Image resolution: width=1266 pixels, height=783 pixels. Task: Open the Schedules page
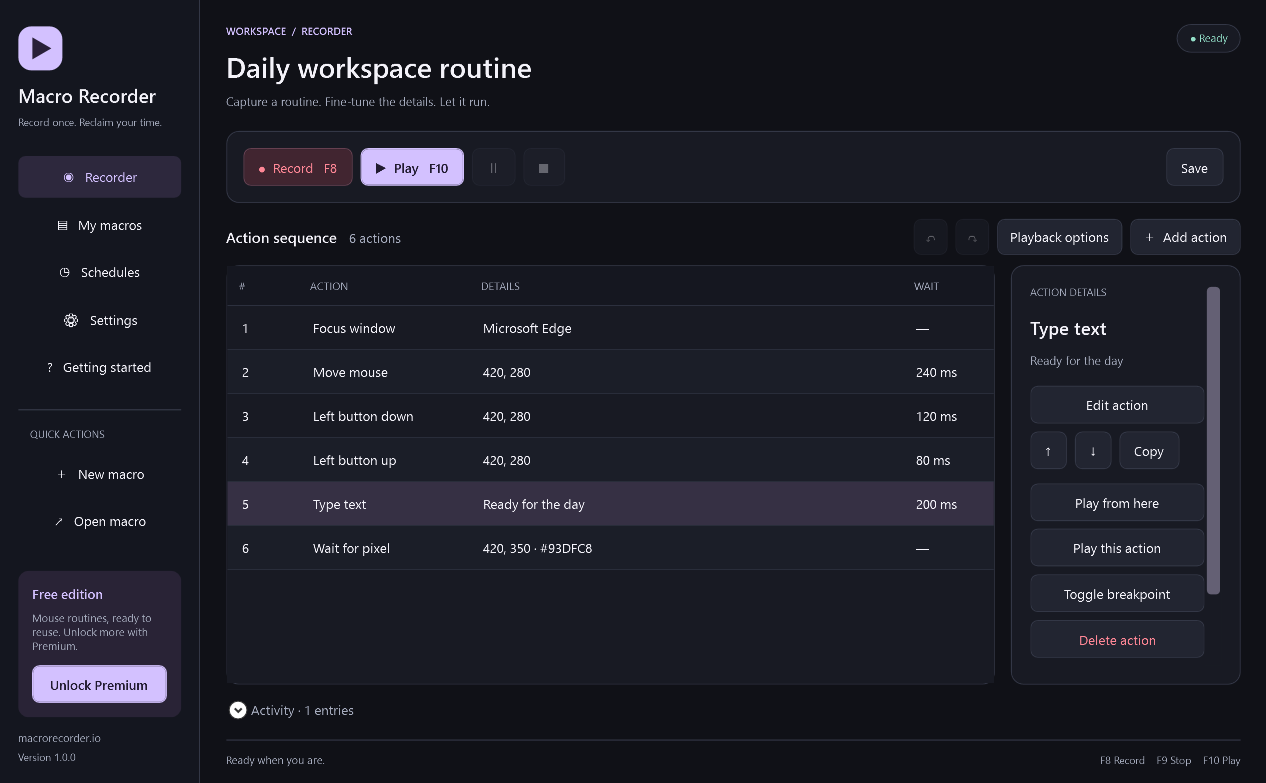pyautogui.click(x=99, y=272)
